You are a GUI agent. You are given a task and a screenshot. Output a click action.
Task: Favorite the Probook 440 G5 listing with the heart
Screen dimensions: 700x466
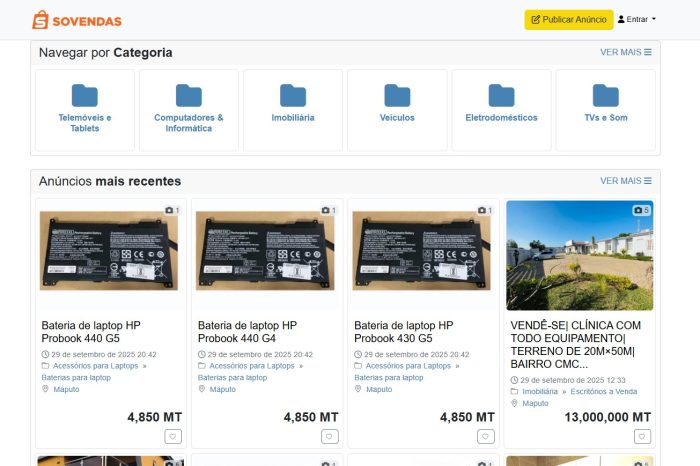(x=173, y=436)
